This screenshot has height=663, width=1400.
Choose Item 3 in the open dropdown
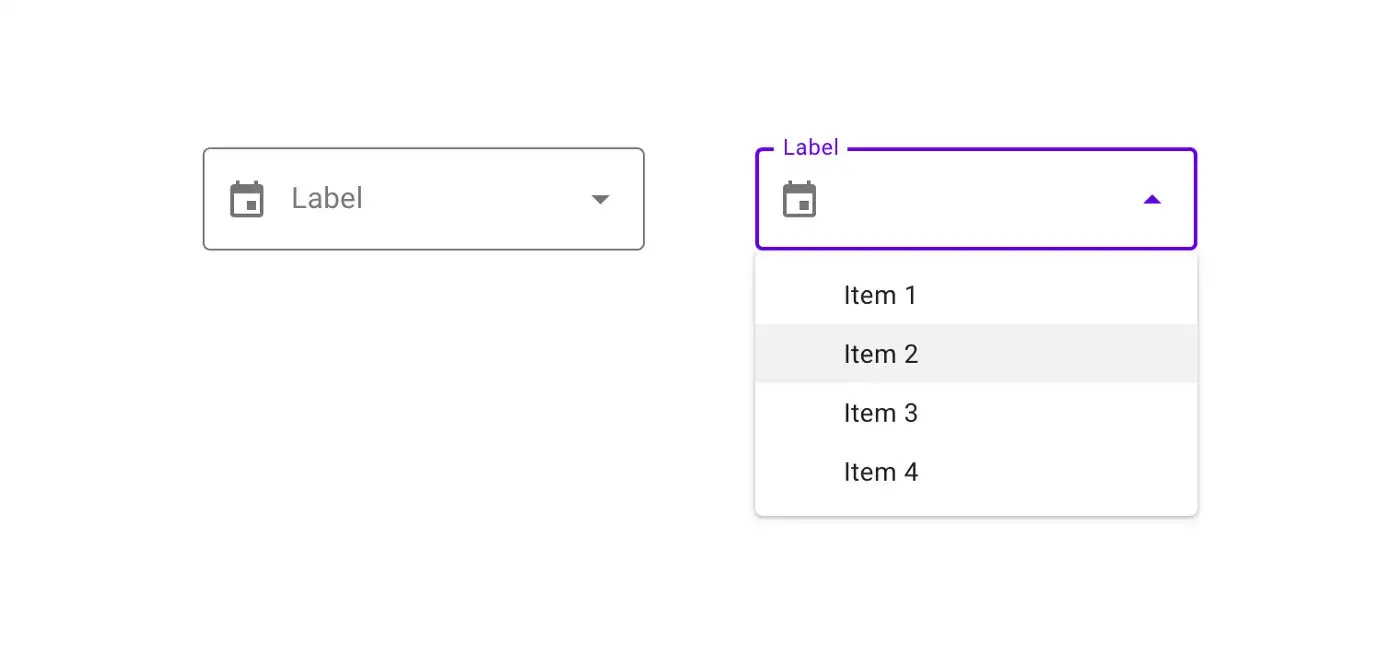(x=881, y=413)
